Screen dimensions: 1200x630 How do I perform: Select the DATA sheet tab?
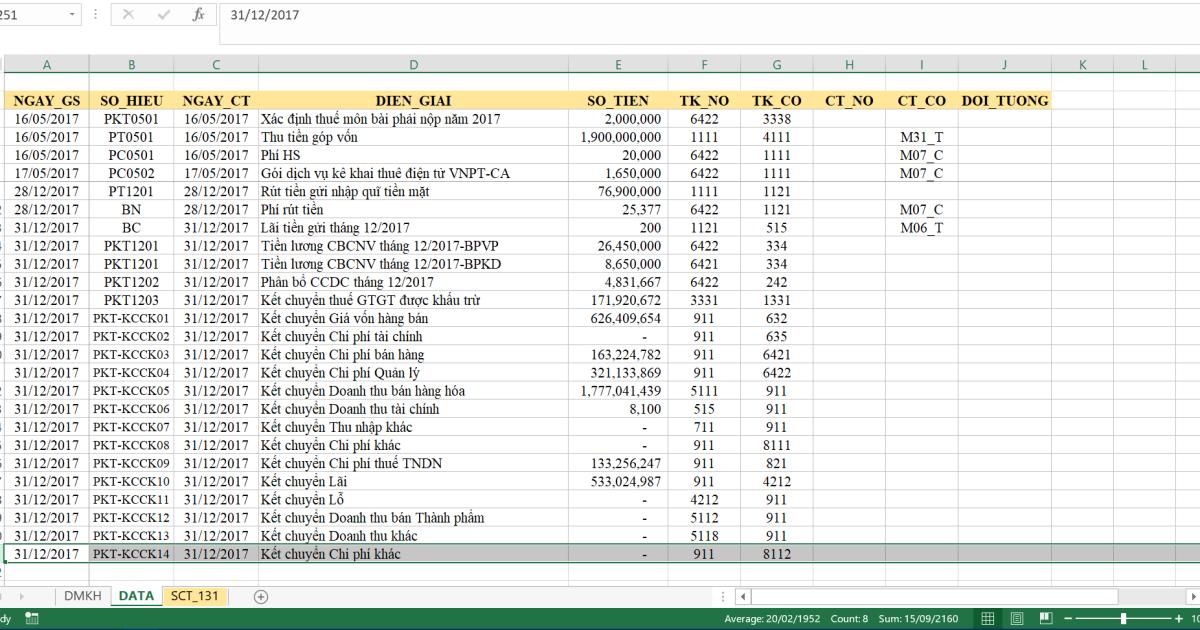135,595
